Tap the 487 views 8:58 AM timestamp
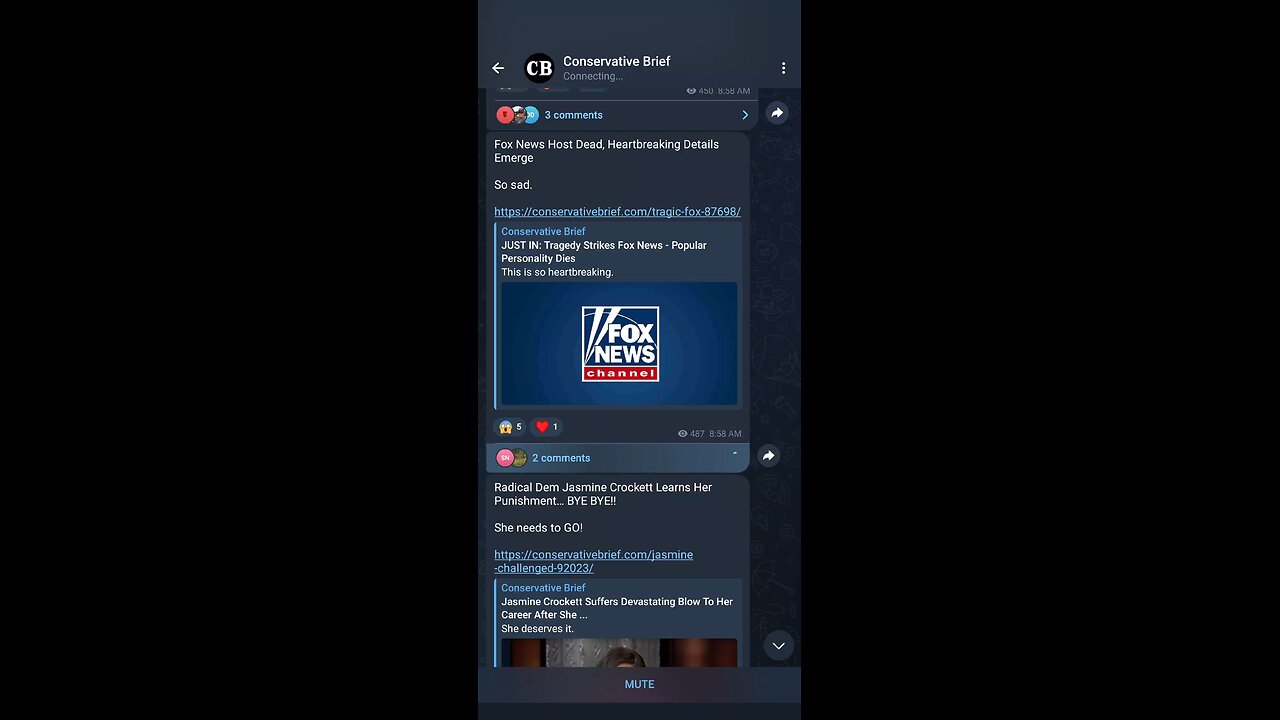Screen dimensions: 1280x720 [x=709, y=434]
